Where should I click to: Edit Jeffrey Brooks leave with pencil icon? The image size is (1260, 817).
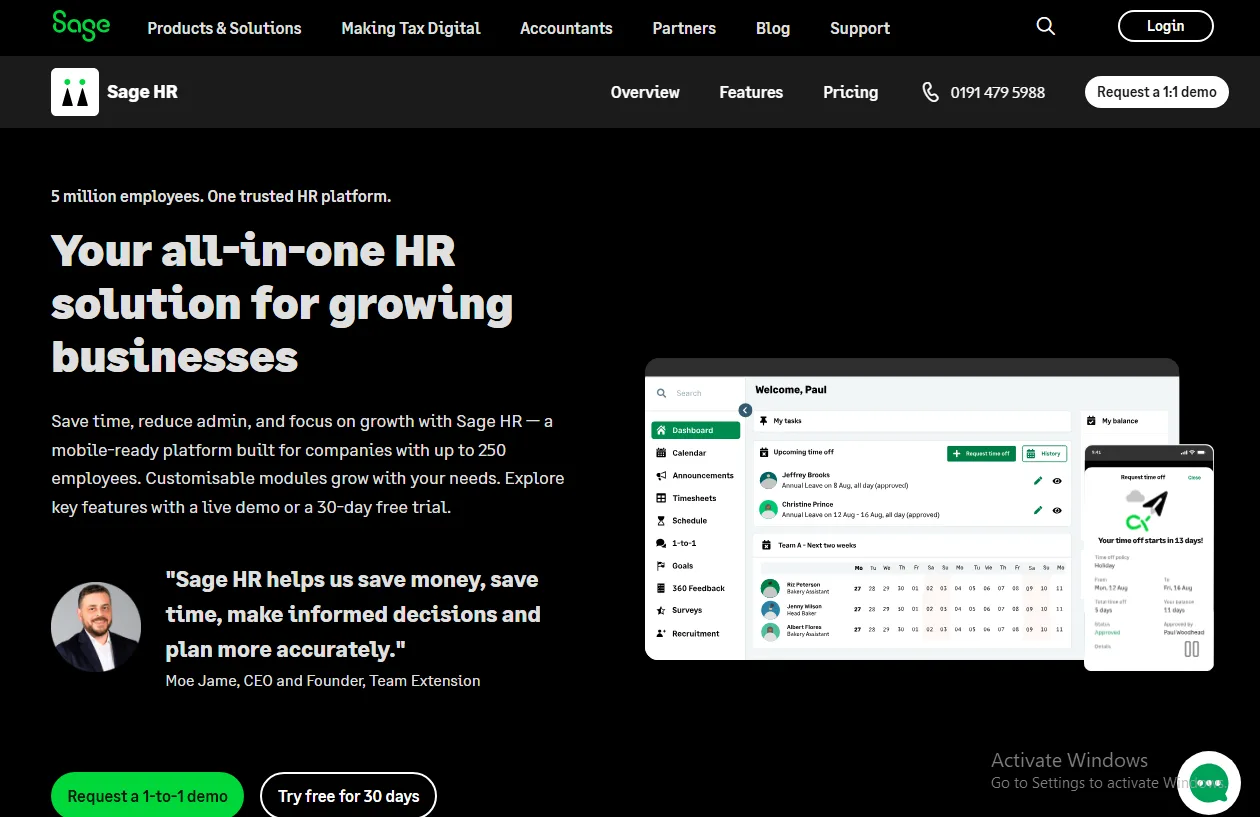click(x=1038, y=481)
